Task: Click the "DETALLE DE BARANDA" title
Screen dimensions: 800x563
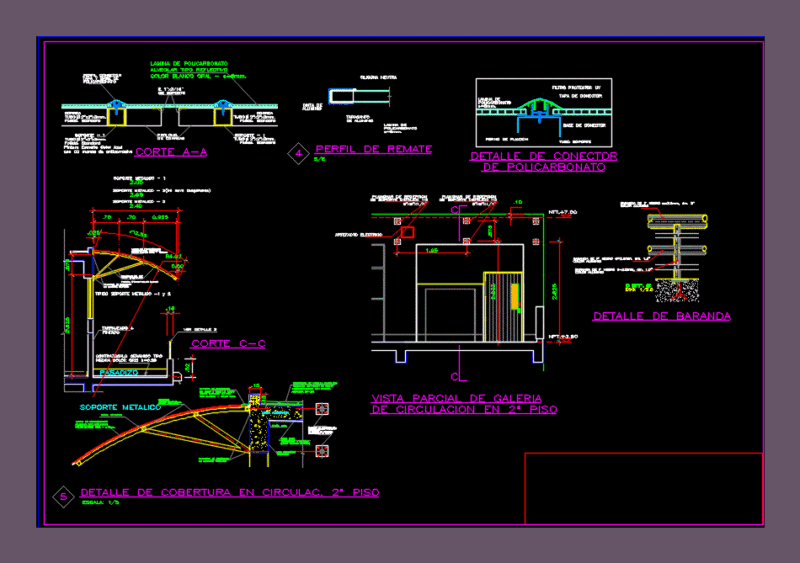Action: click(662, 316)
